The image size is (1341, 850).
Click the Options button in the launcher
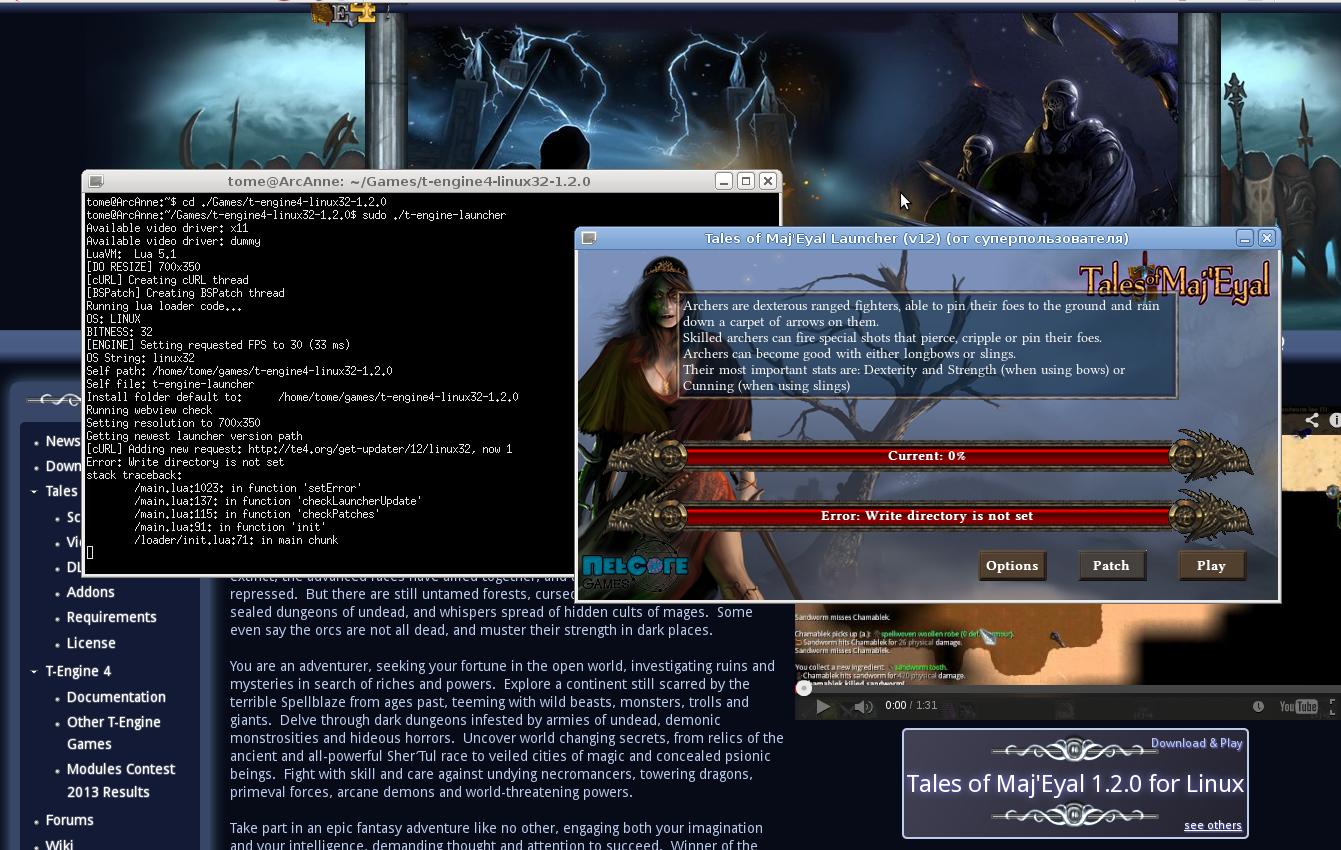(1012, 565)
